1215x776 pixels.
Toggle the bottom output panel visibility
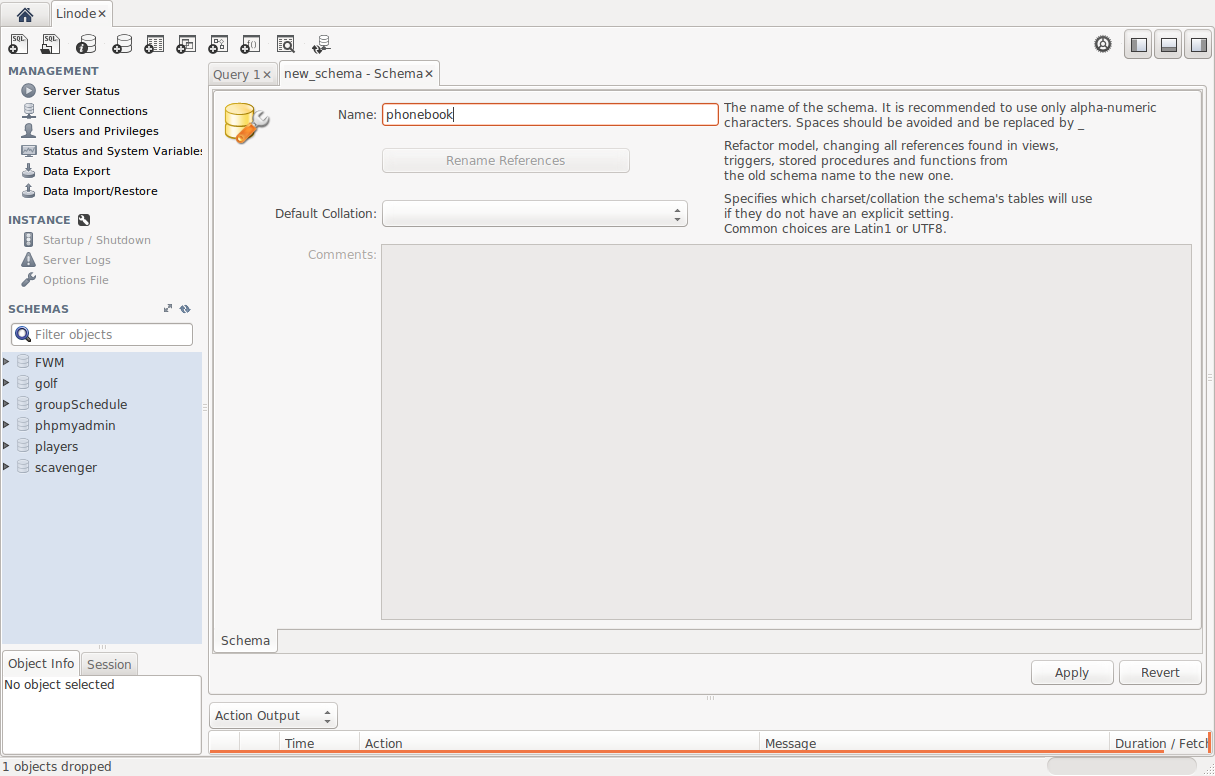coord(1167,45)
